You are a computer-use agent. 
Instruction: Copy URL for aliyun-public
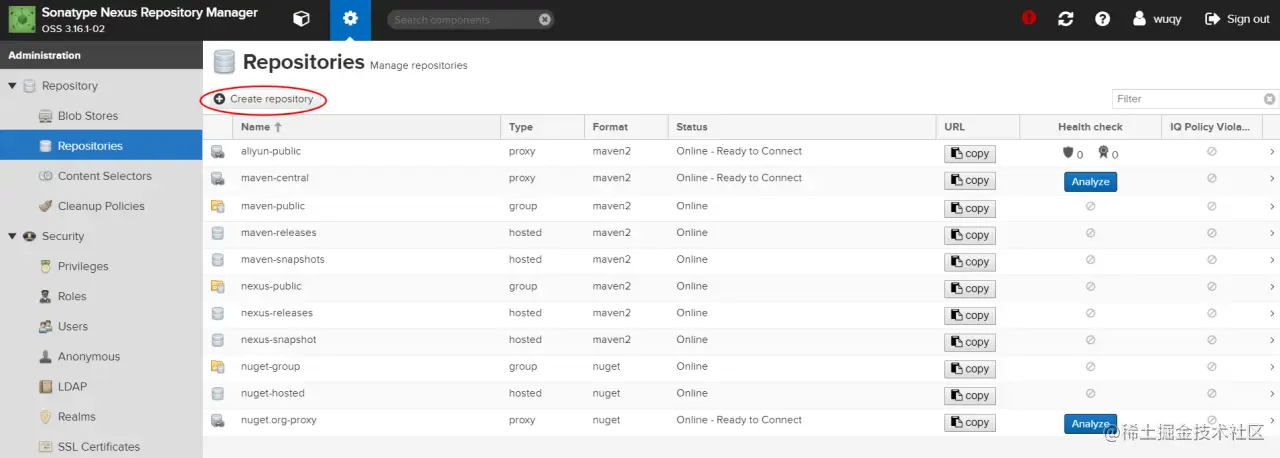tap(970, 154)
